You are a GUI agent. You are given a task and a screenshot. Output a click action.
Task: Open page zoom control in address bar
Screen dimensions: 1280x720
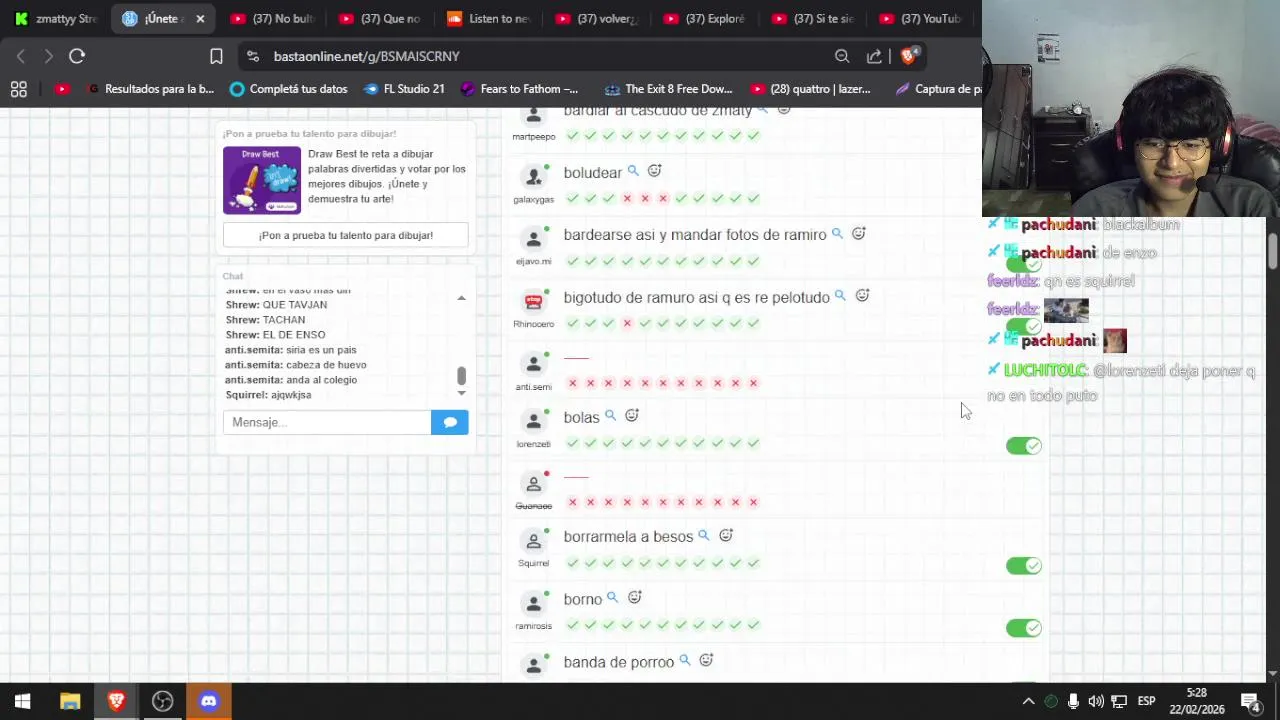pyautogui.click(x=842, y=56)
